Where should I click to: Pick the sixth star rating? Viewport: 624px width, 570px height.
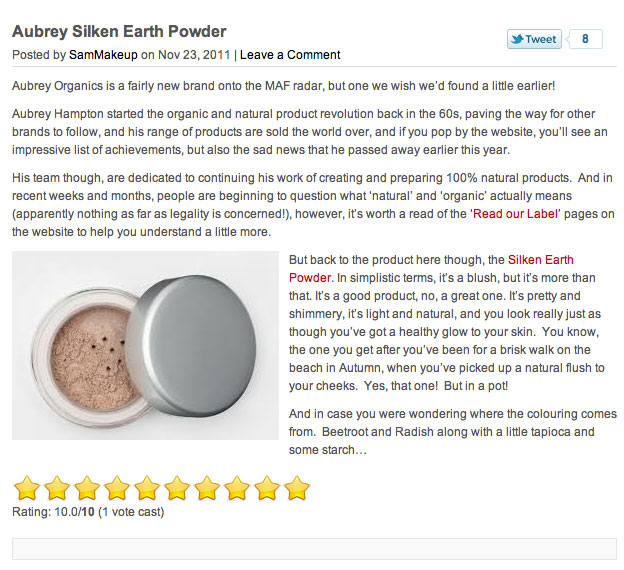tap(177, 488)
